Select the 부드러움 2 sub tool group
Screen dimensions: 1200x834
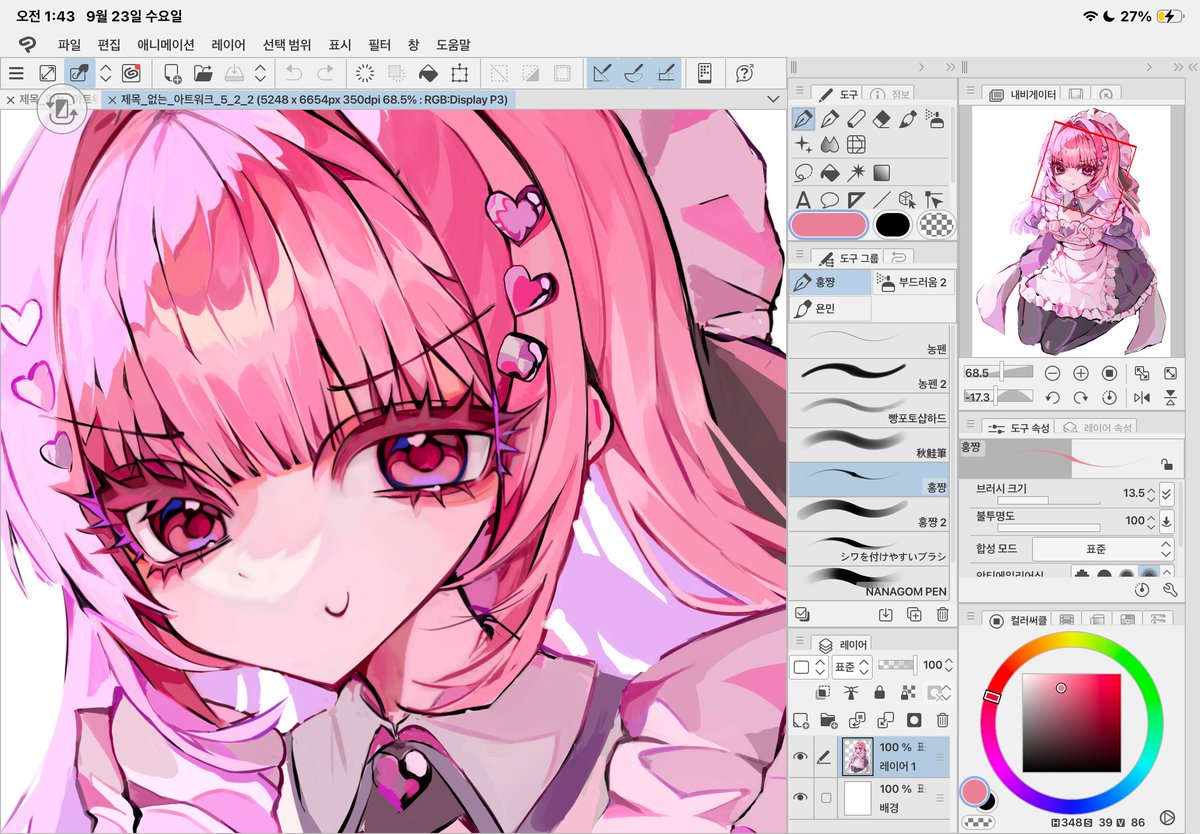(912, 283)
